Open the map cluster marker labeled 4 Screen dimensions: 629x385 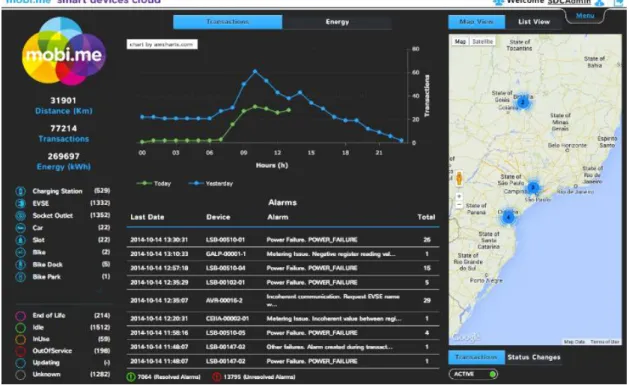508,217
